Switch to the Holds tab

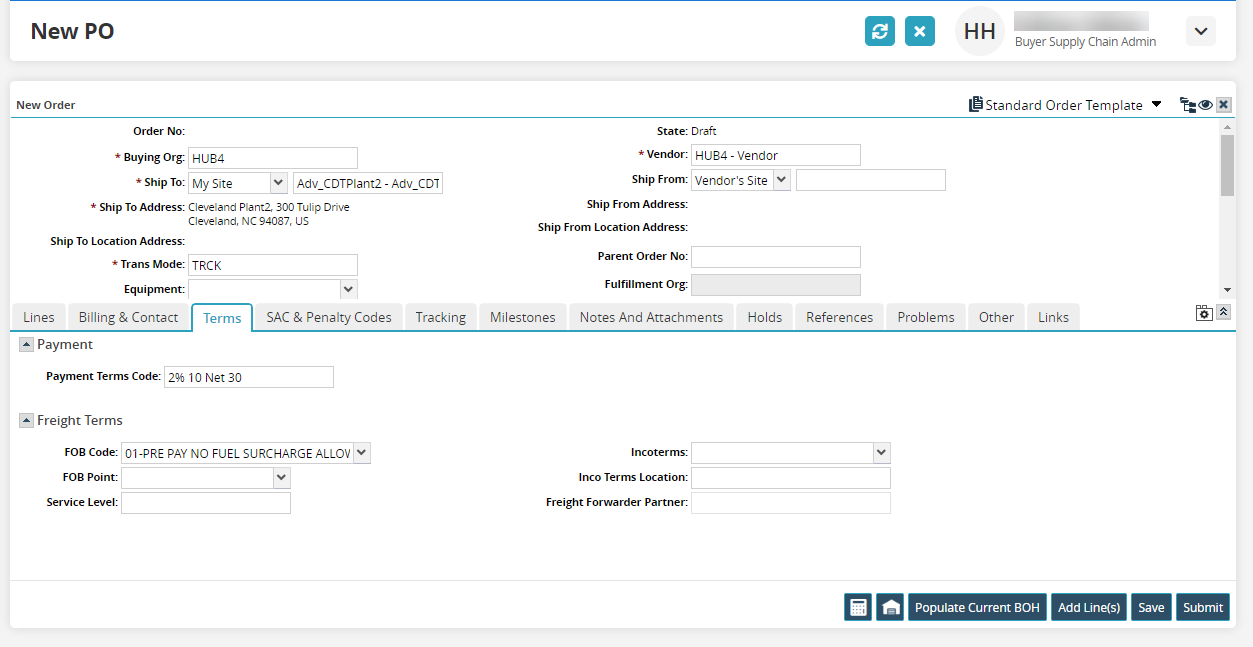pyautogui.click(x=765, y=317)
